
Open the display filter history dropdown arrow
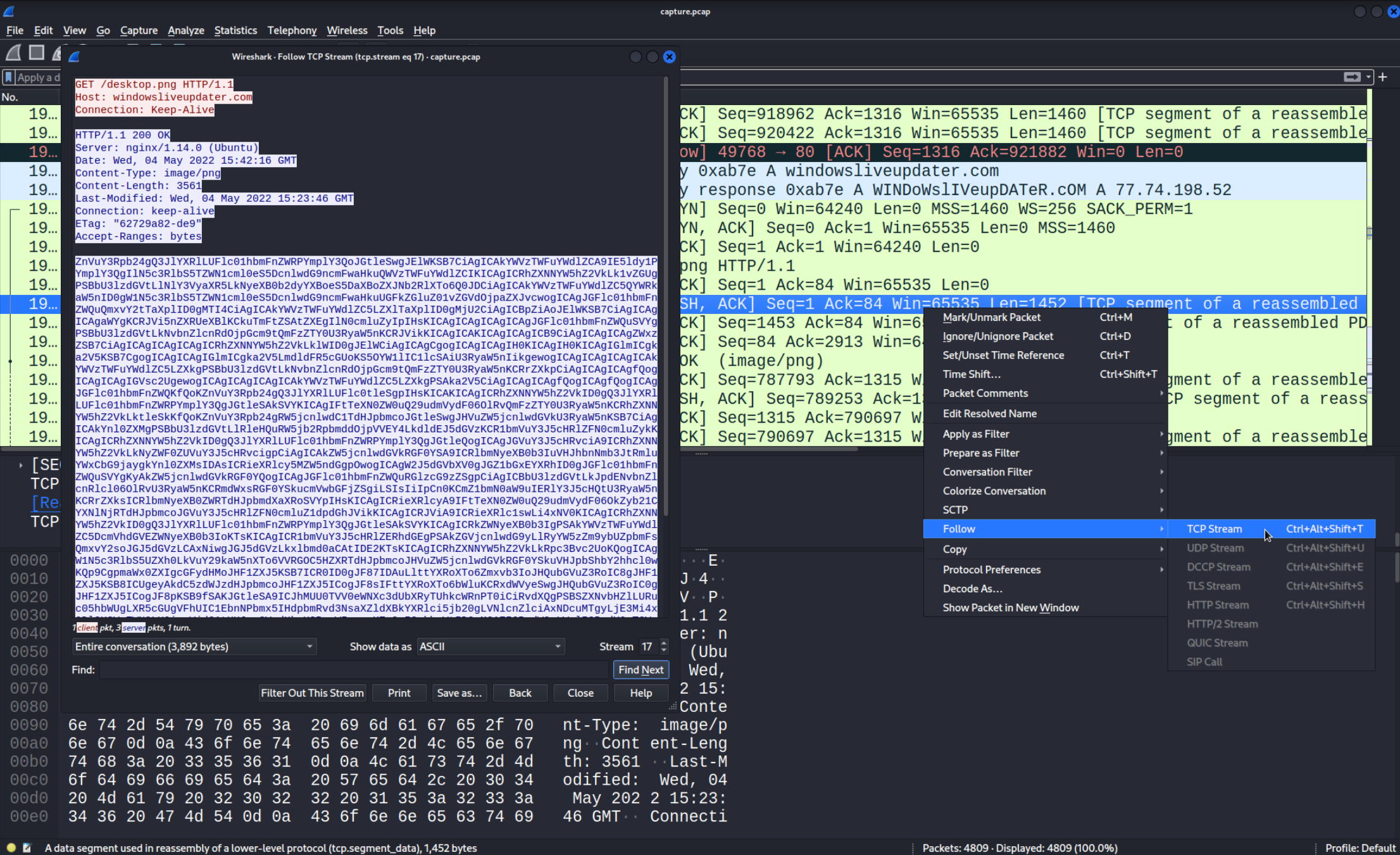1368,77
